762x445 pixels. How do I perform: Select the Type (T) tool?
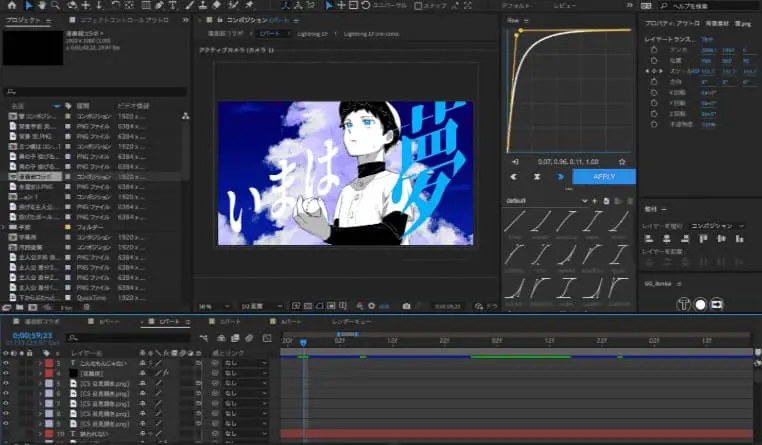pyautogui.click(x=173, y=5)
